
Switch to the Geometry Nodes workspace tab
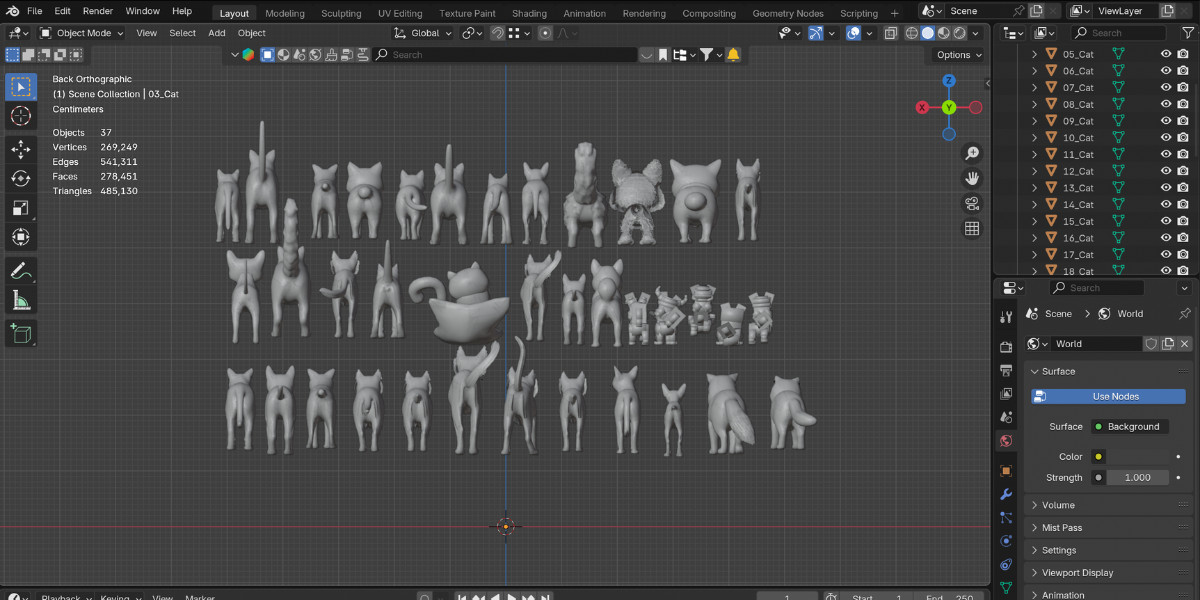click(786, 13)
